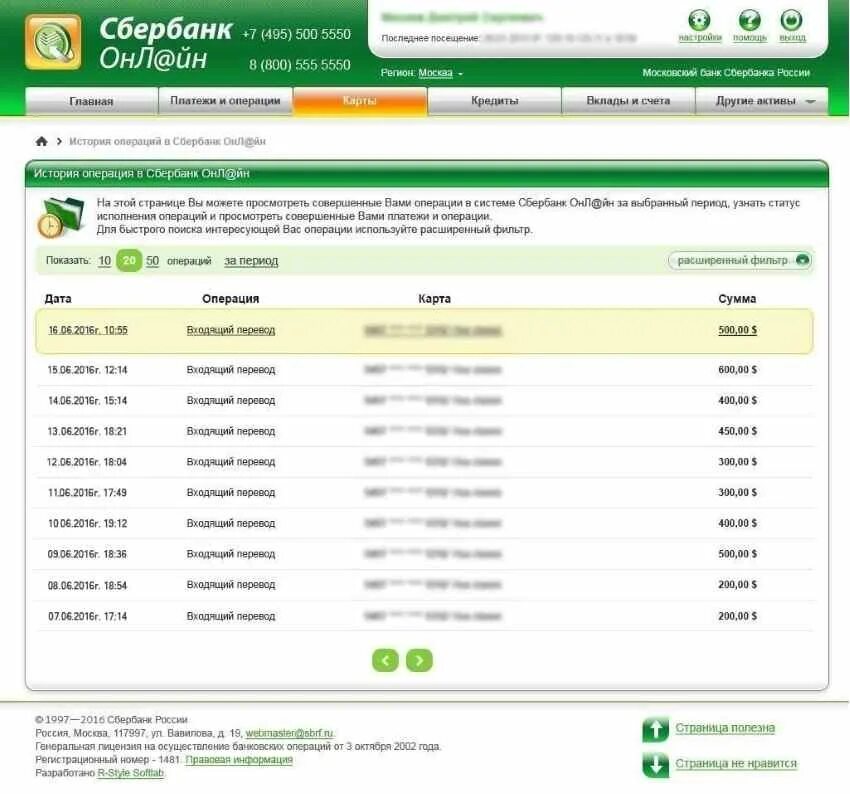The width and height of the screenshot is (850, 794).
Task: Go to next page with right arrow
Action: [x=419, y=660]
